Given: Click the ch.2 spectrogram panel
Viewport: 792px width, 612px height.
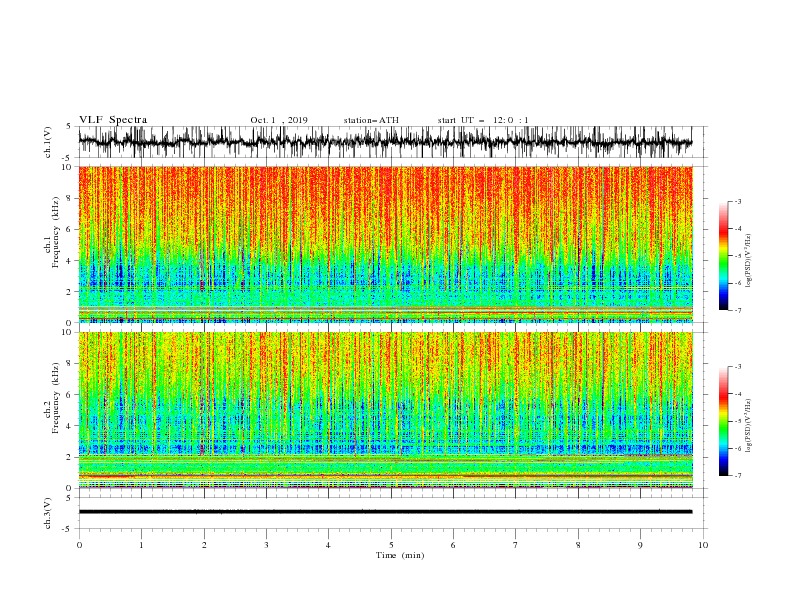Looking at the screenshot, I should [x=386, y=410].
